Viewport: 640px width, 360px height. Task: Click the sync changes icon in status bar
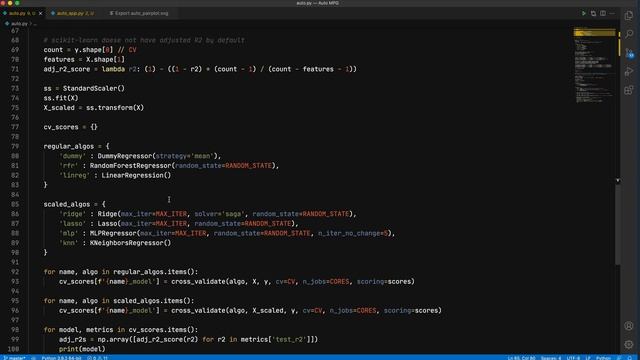click(x=33, y=358)
